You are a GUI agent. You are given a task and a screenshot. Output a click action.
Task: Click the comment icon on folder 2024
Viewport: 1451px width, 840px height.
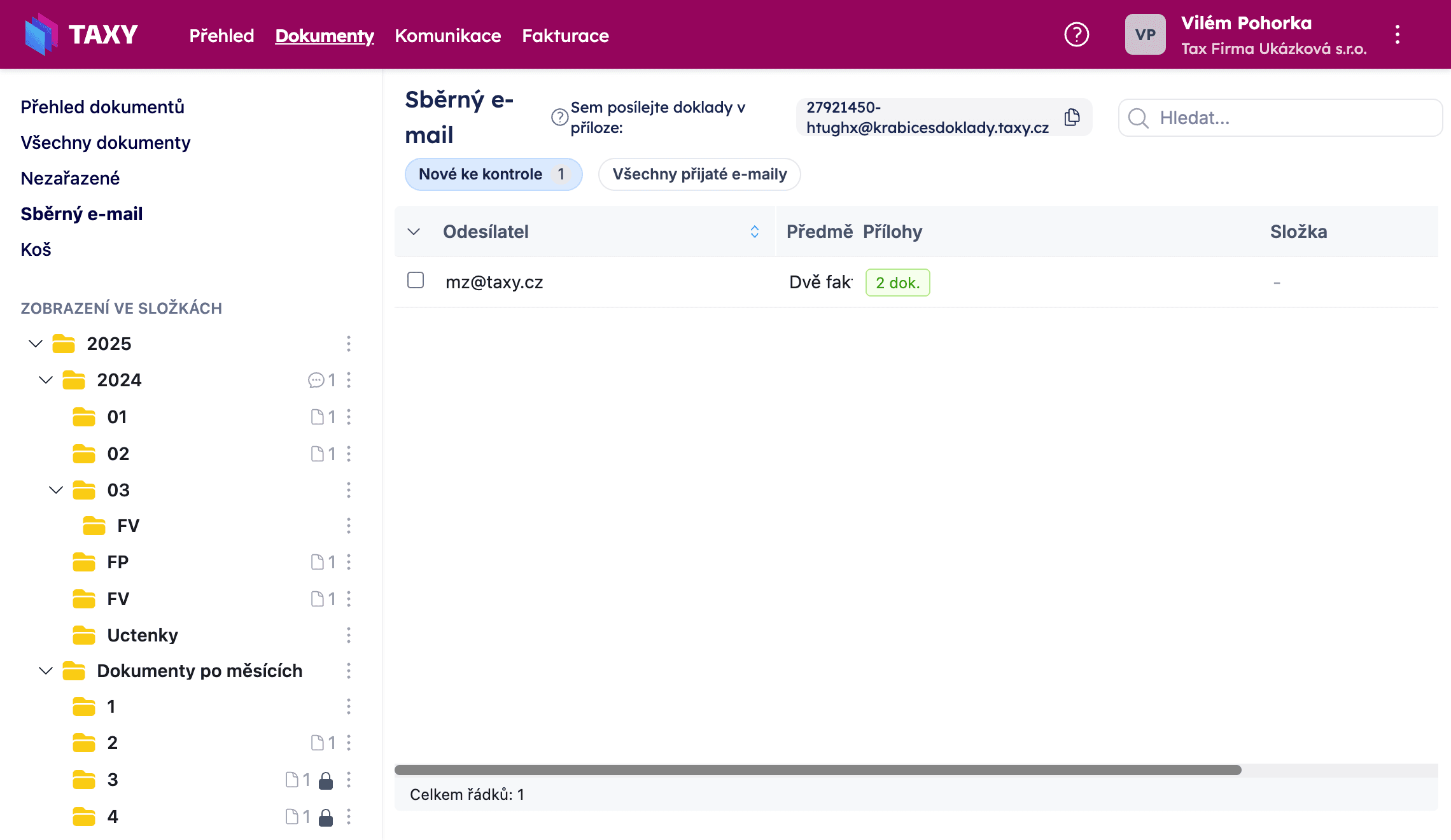[x=316, y=381]
